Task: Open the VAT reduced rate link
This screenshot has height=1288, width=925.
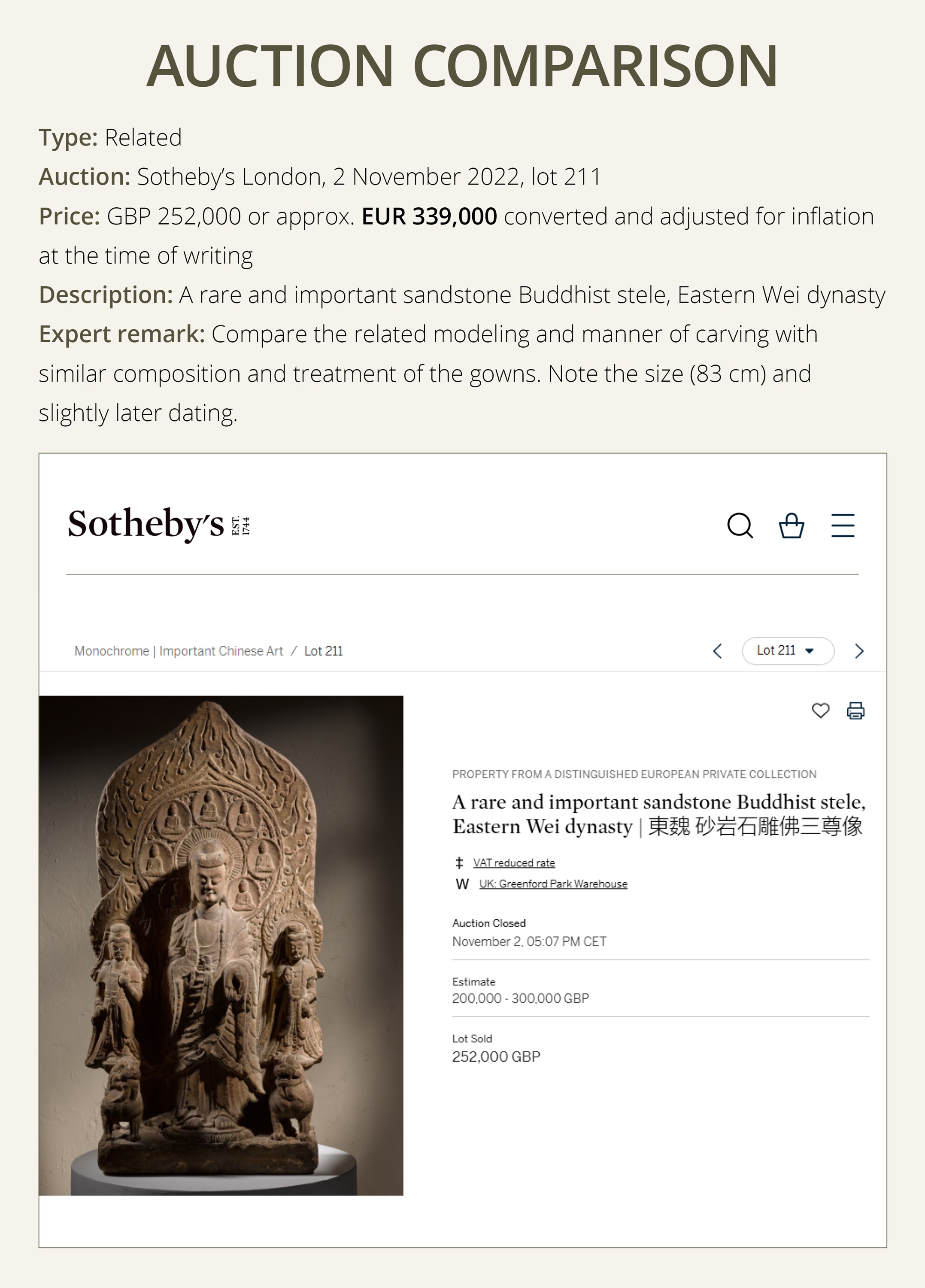Action: [x=514, y=863]
